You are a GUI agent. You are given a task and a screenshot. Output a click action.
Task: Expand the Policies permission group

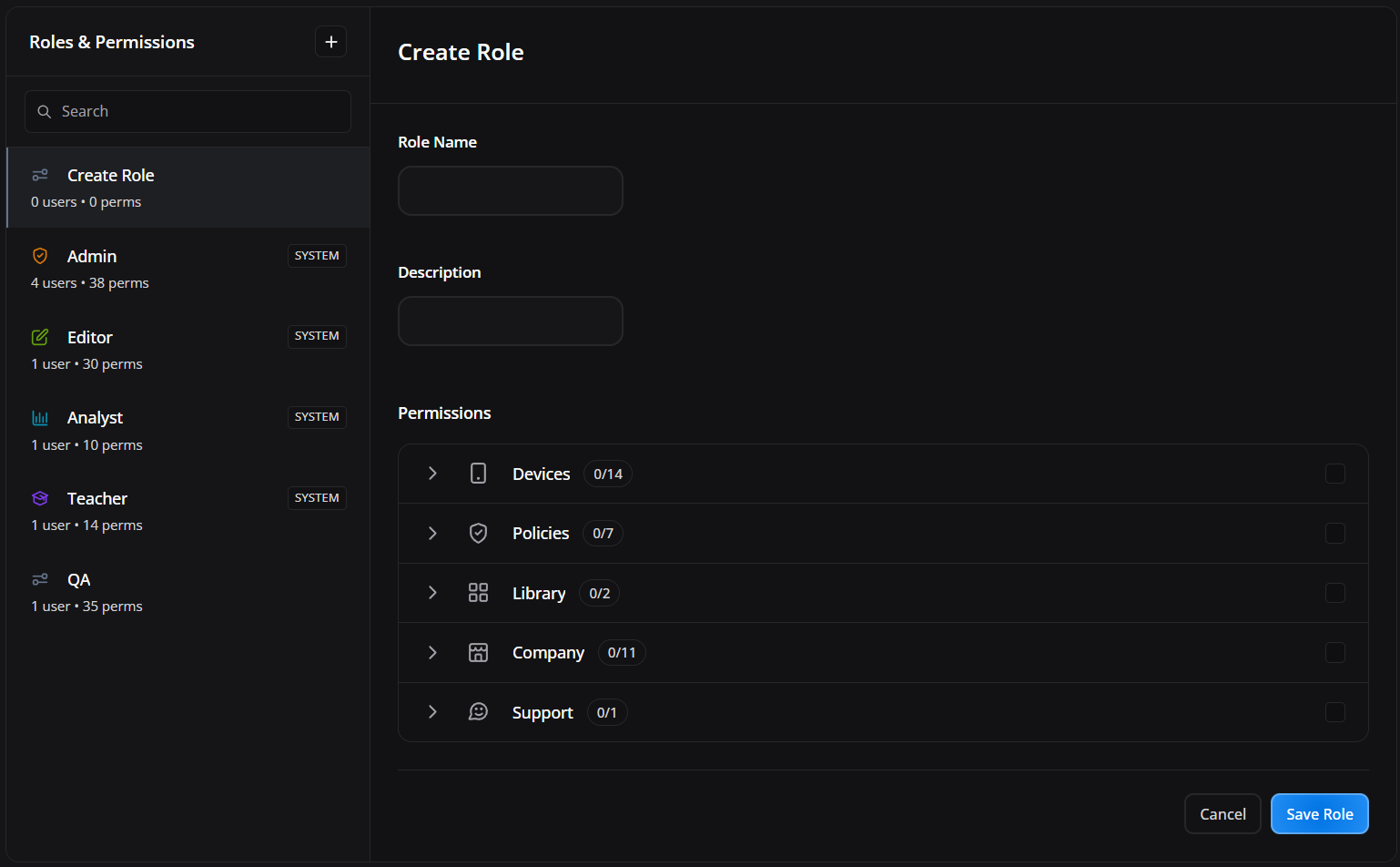point(432,533)
